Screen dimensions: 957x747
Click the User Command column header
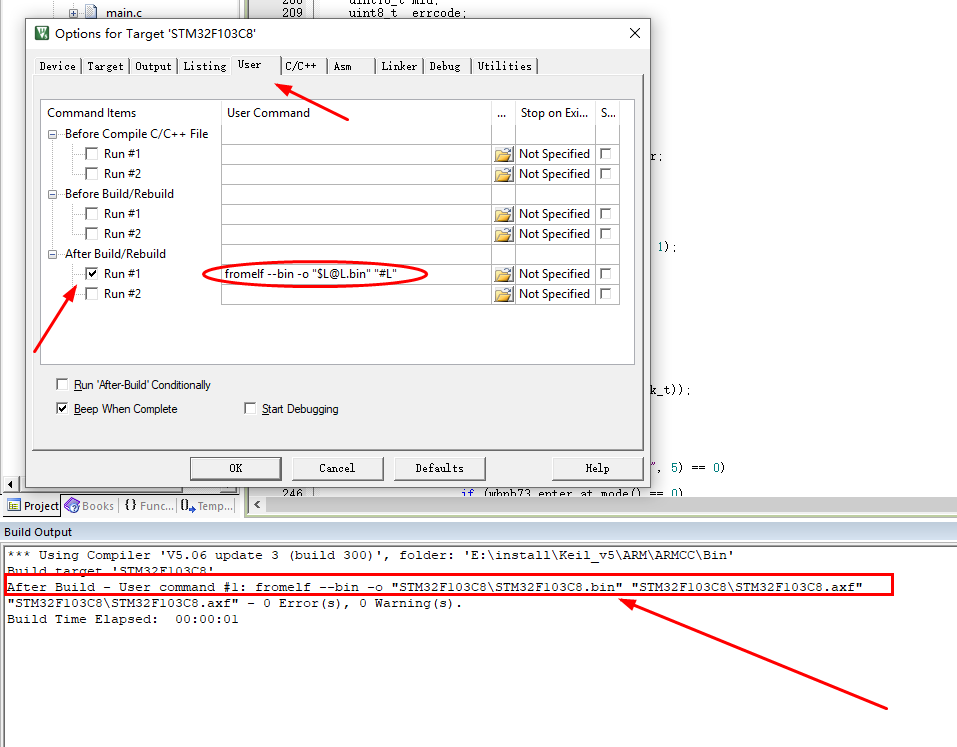(356, 113)
